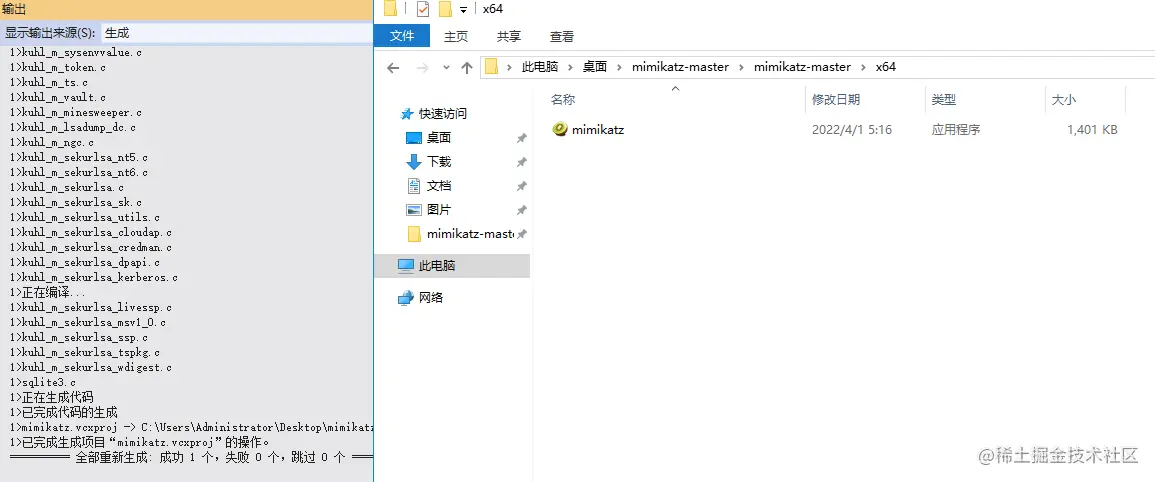Click the pin icon beside 图片

click(522, 211)
